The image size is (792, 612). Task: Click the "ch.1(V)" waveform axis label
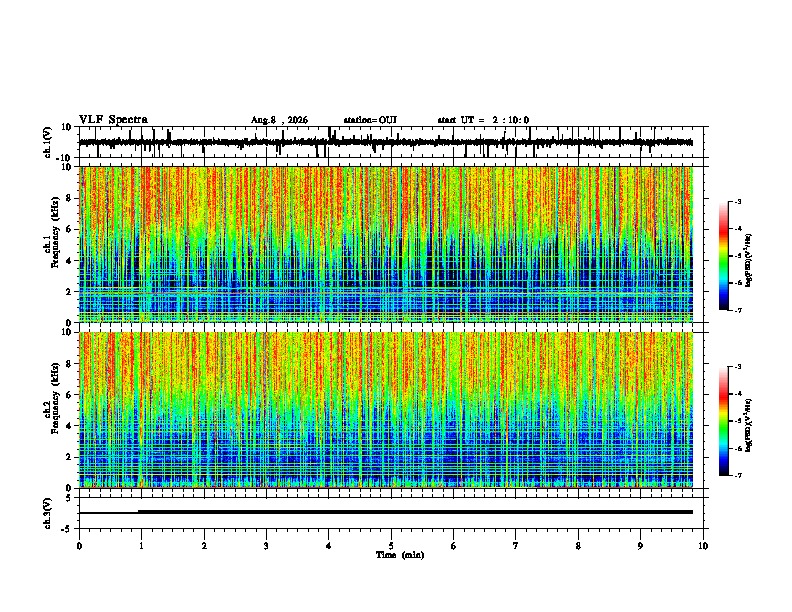point(48,142)
